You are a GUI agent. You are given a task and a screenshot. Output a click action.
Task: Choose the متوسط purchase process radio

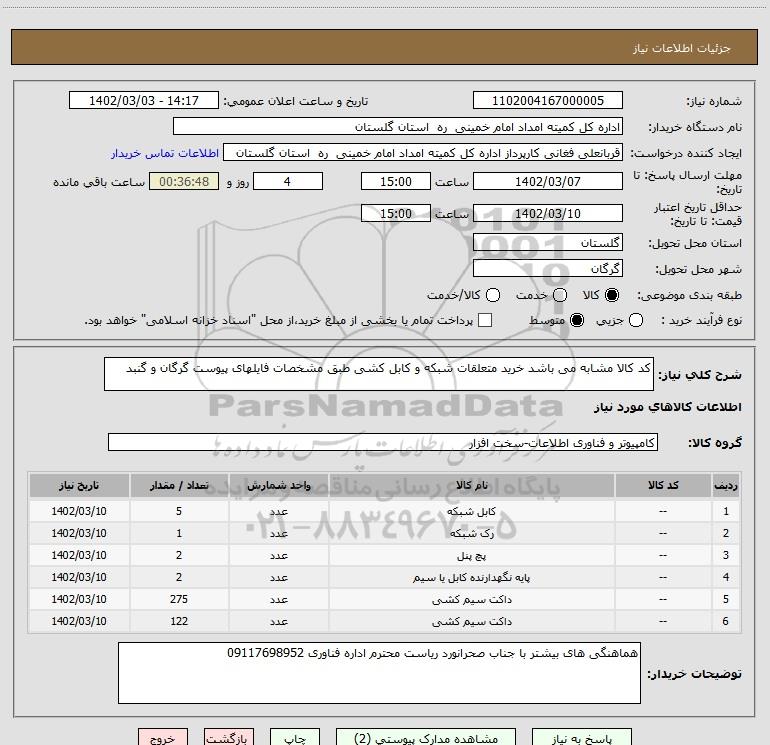577,320
